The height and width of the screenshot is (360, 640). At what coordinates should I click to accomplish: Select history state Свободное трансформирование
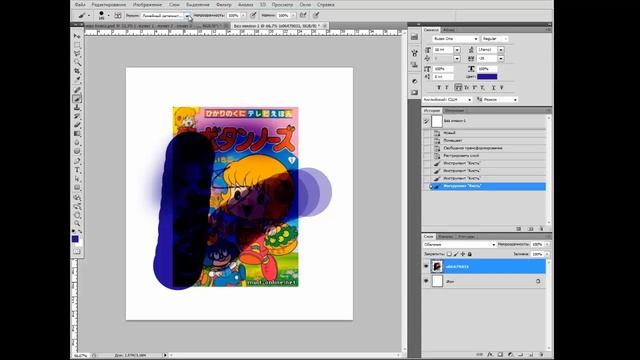pyautogui.click(x=473, y=148)
